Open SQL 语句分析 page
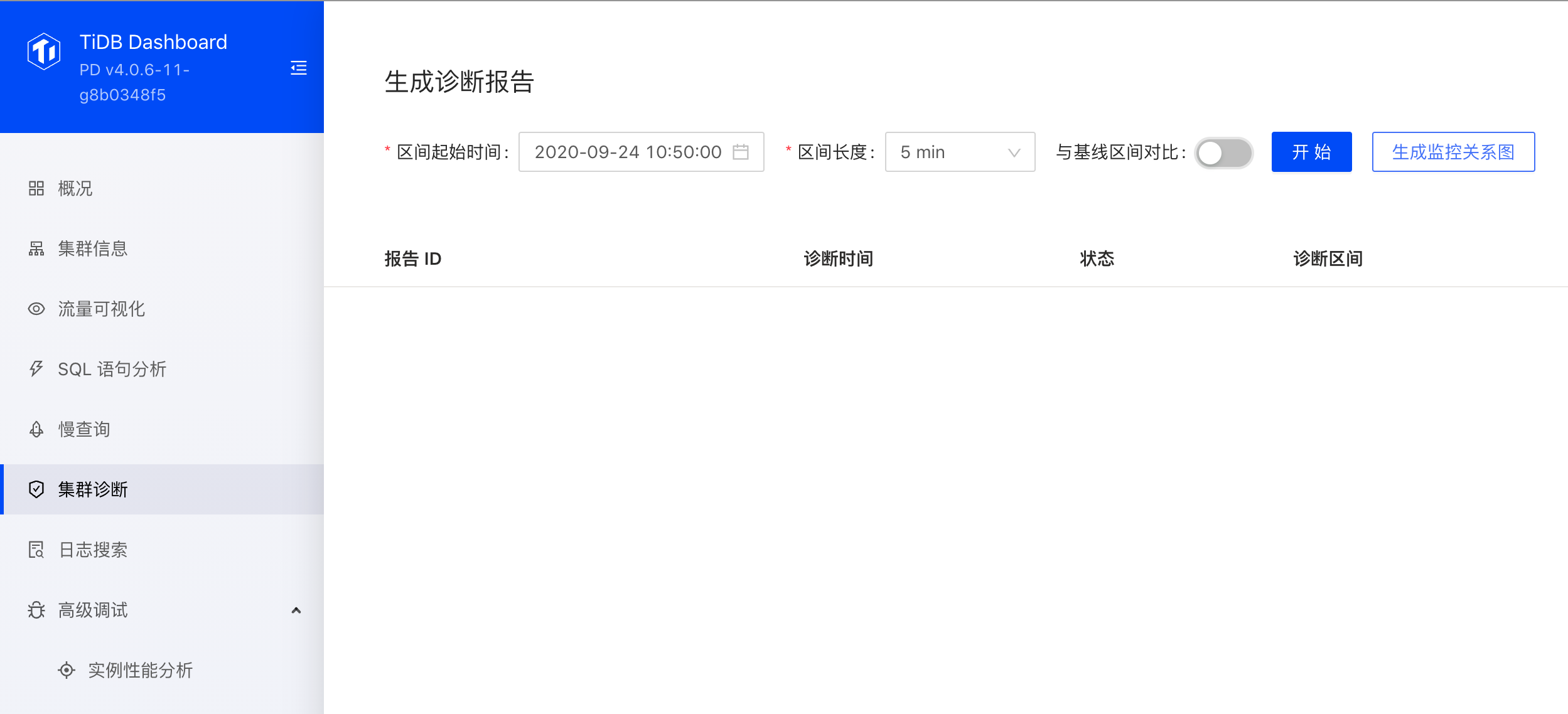 [x=162, y=369]
